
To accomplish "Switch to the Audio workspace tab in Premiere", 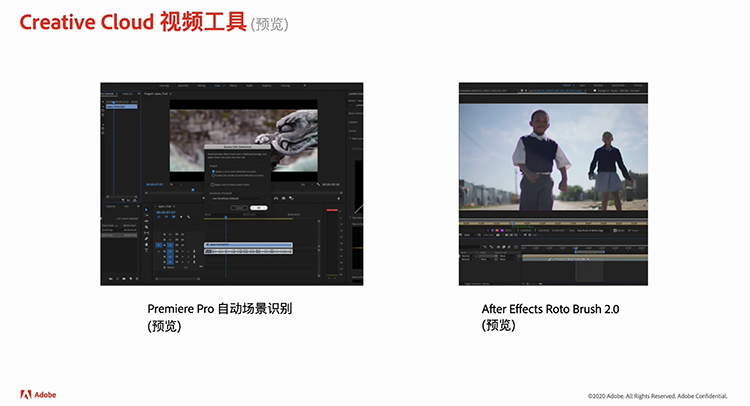I will (x=249, y=86).
